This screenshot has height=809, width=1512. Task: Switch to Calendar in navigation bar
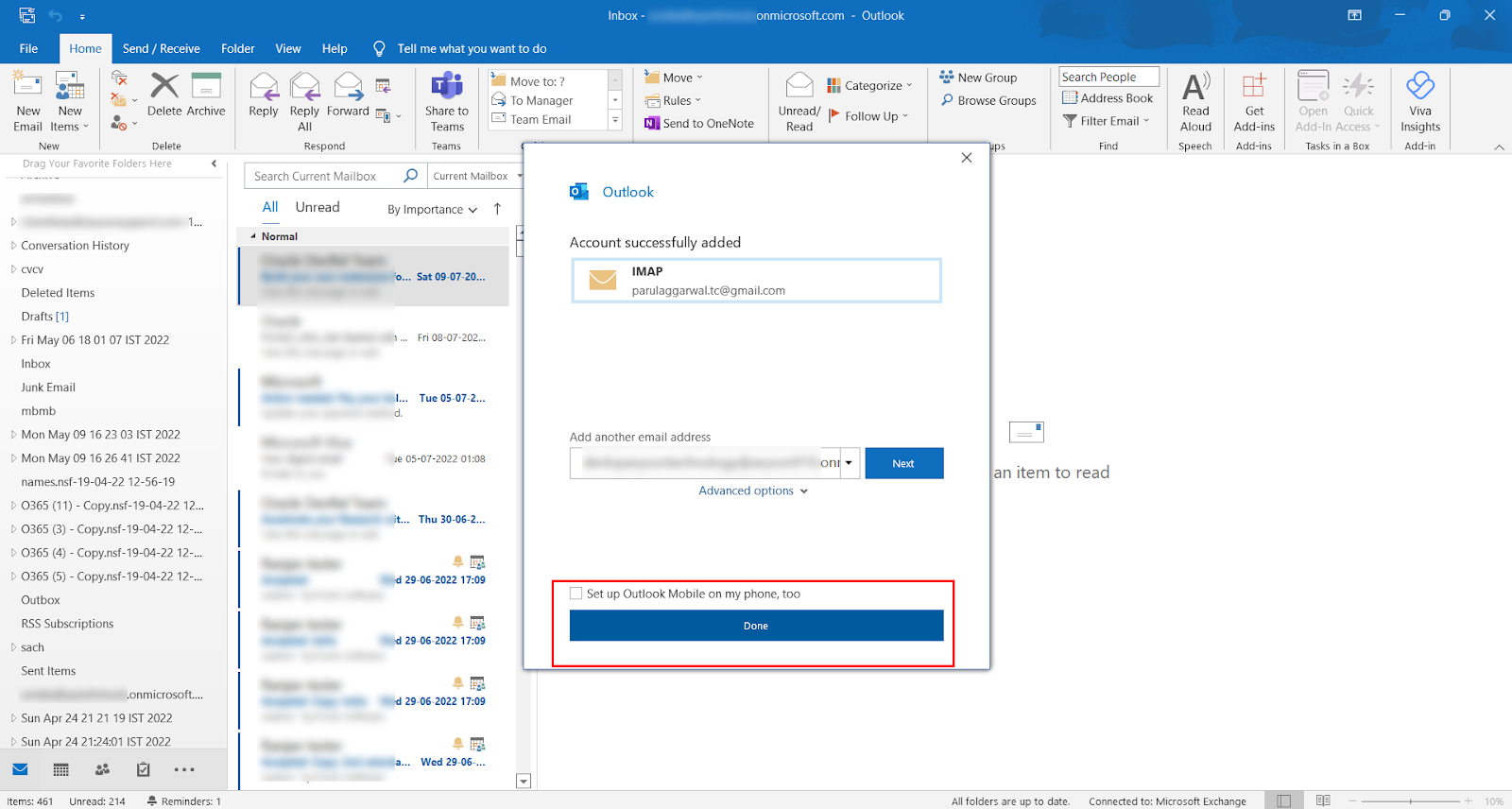(x=61, y=769)
